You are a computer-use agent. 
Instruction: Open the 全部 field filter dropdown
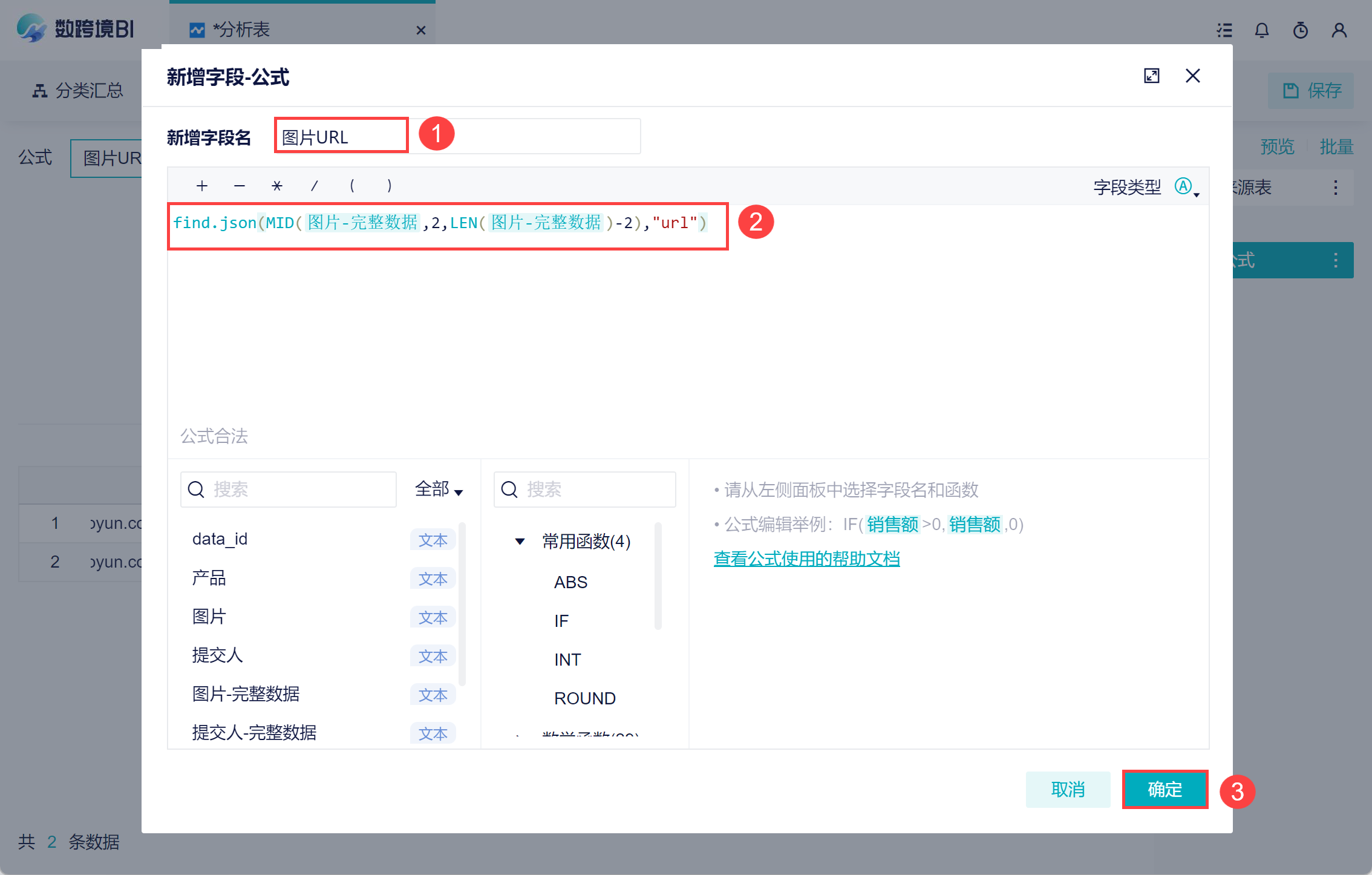click(439, 489)
